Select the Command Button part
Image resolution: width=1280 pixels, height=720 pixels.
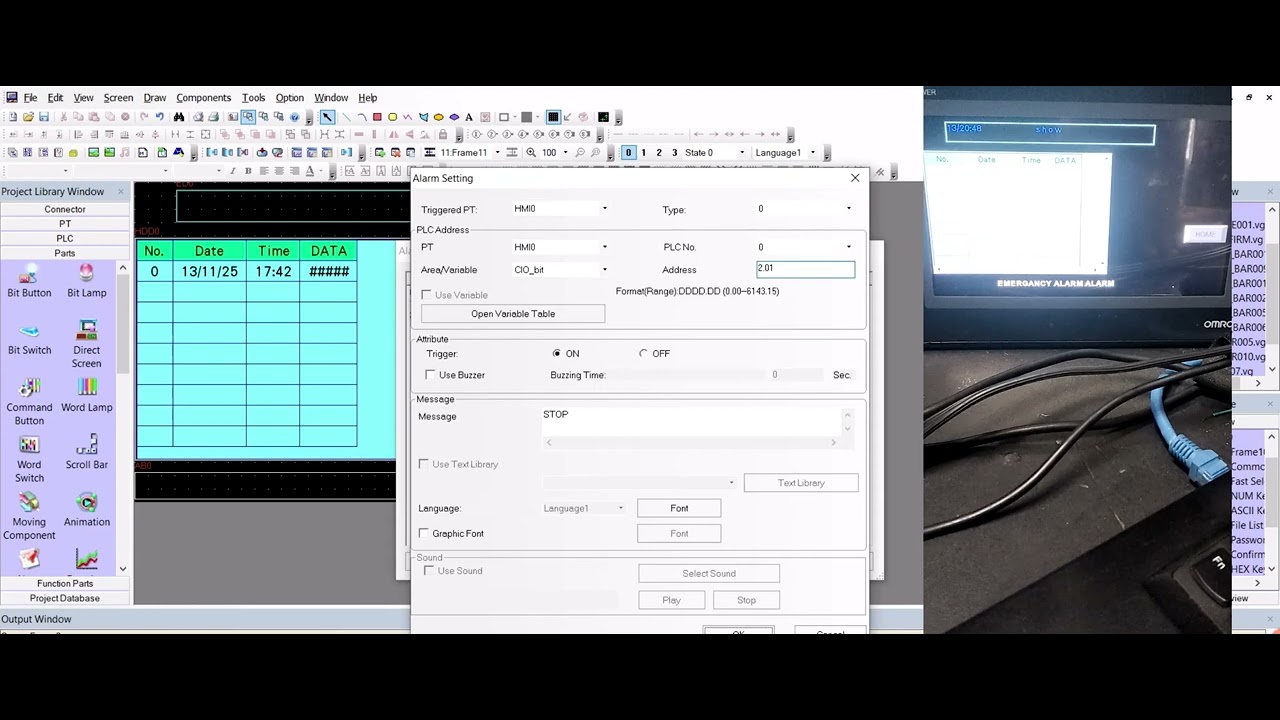click(29, 401)
